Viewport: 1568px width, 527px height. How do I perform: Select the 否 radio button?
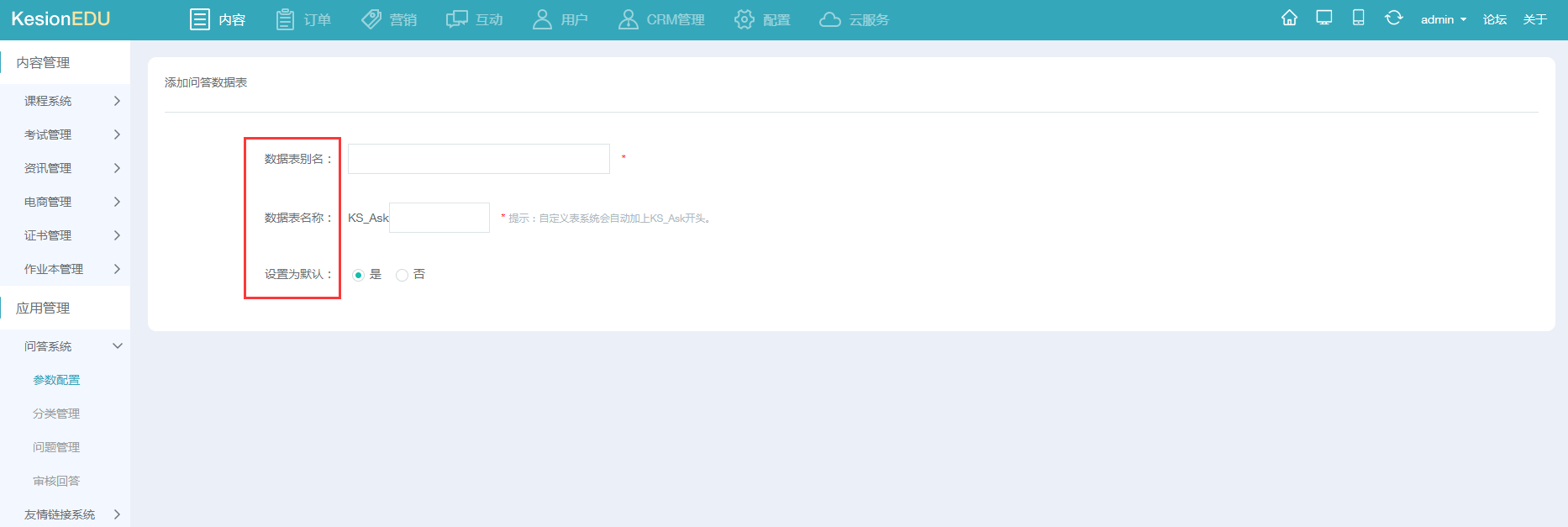tap(402, 275)
